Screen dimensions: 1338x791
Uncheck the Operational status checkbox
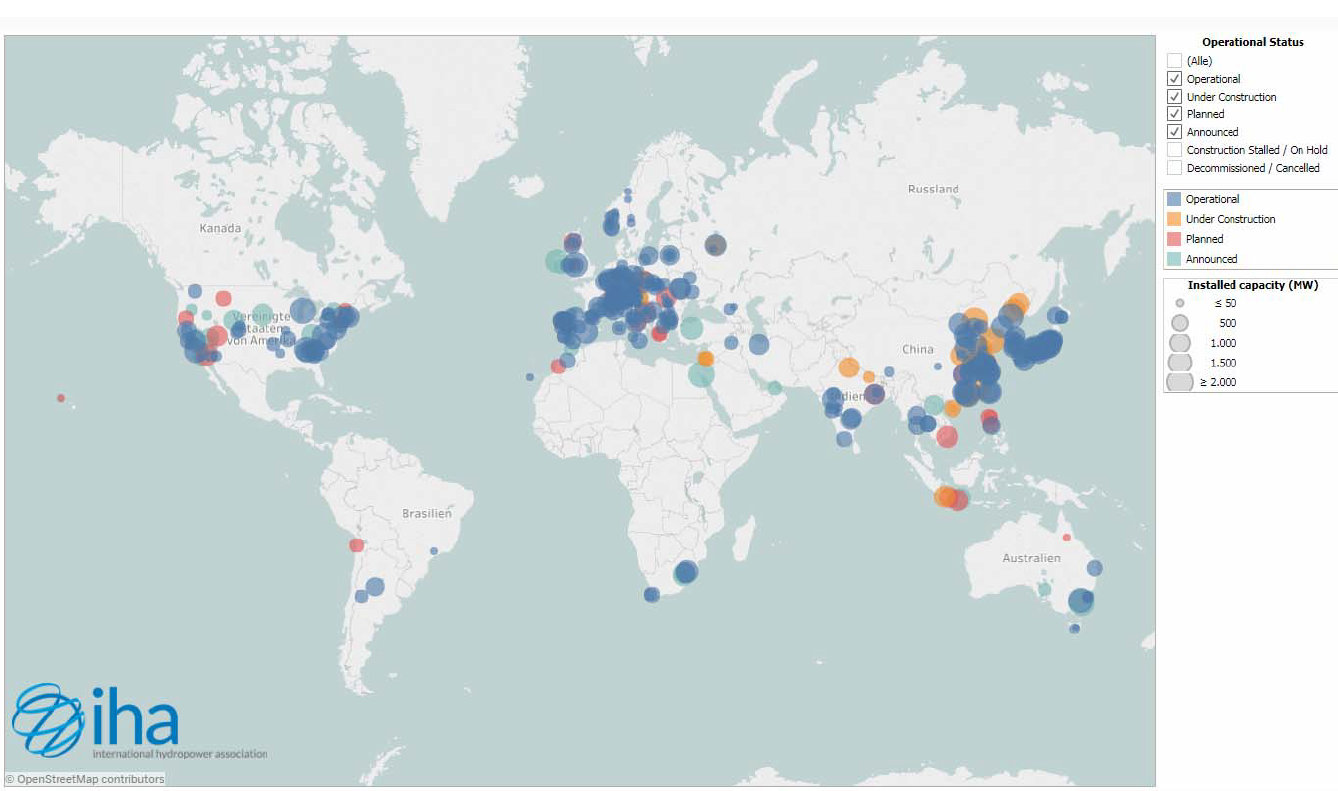point(1174,79)
